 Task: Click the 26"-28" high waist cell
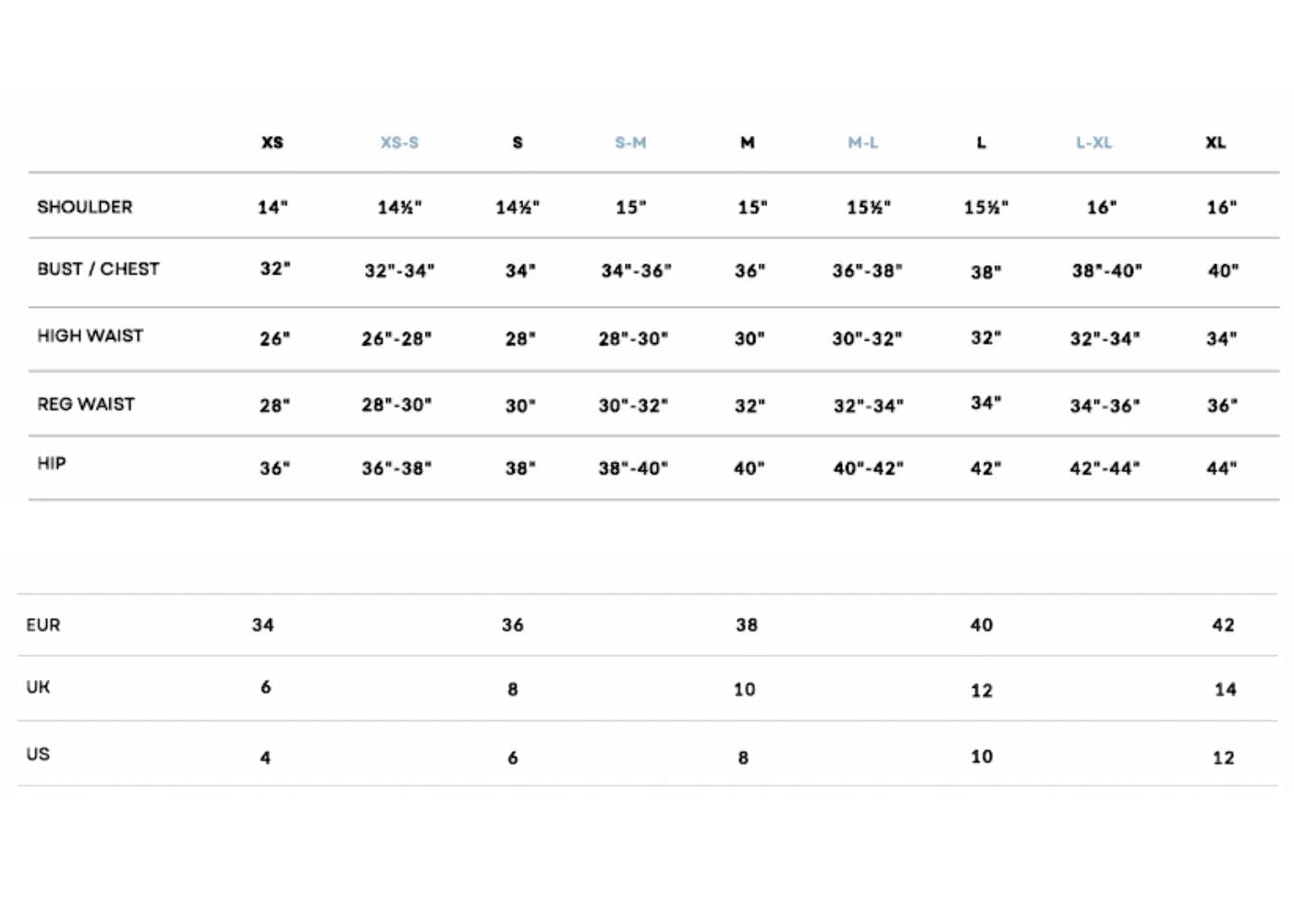click(x=397, y=339)
